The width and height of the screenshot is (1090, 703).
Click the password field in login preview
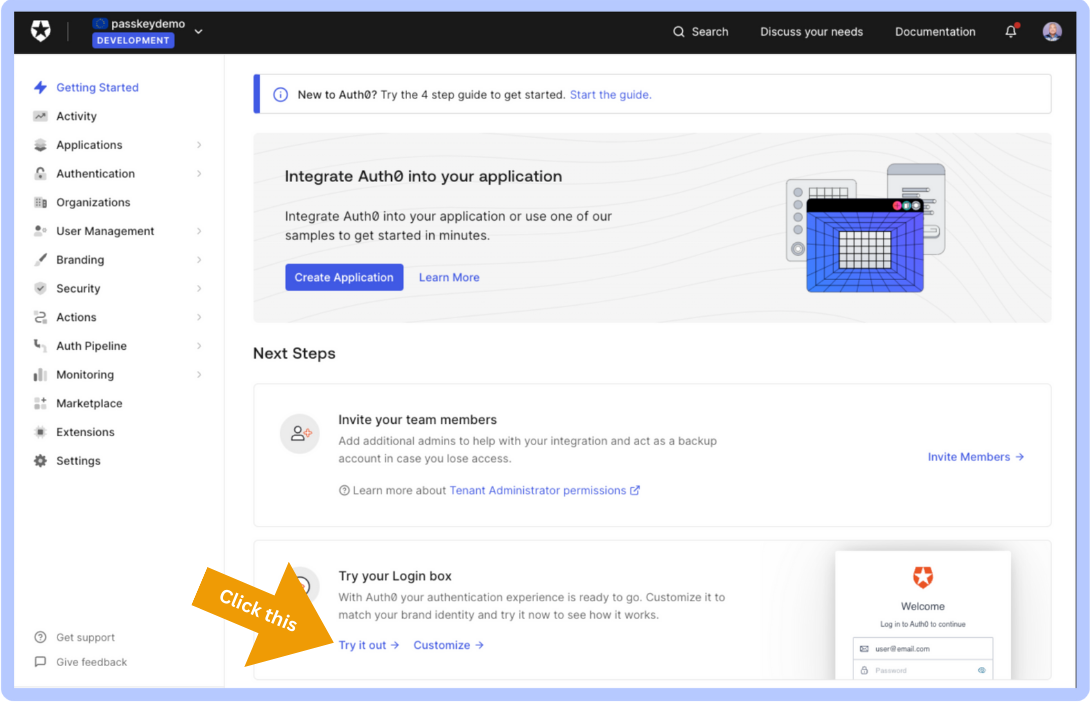point(922,670)
